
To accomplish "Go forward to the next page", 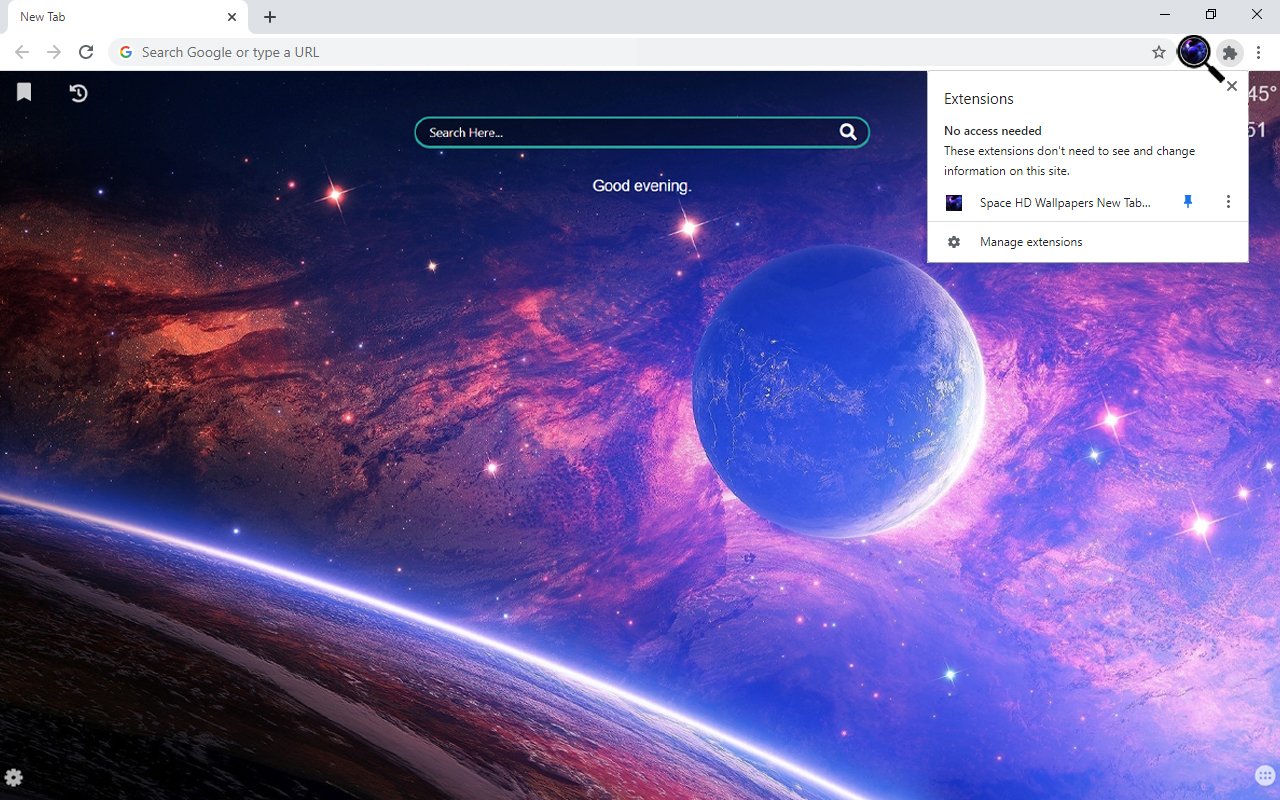I will pyautogui.click(x=54, y=52).
